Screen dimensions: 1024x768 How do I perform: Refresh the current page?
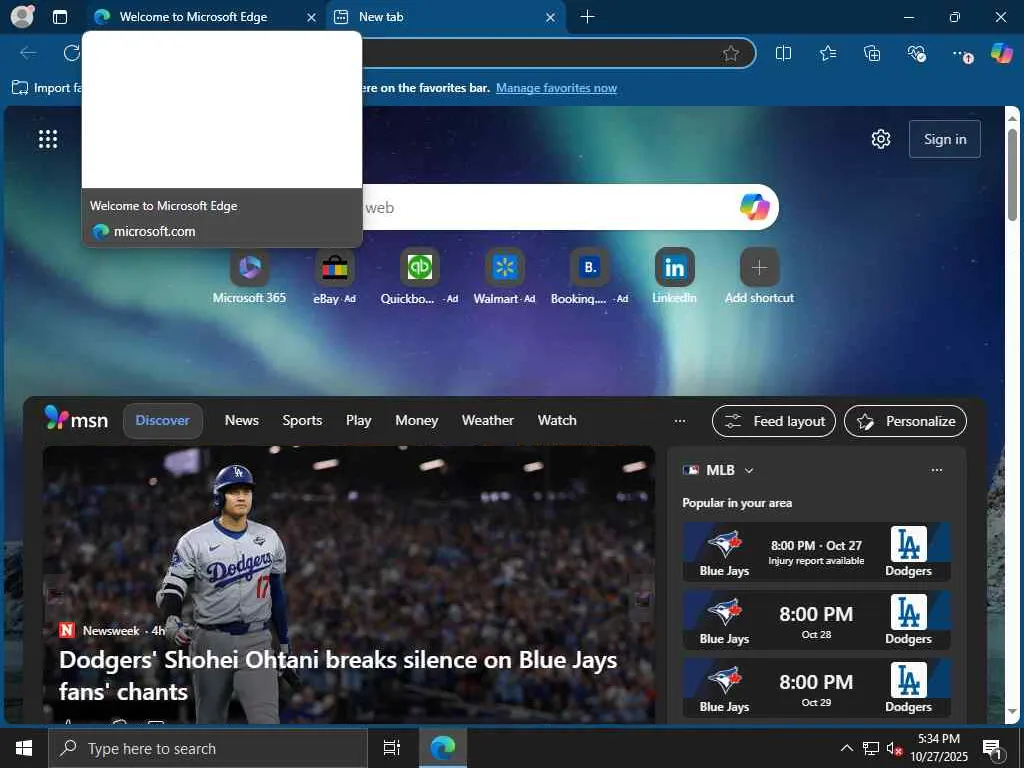71,53
